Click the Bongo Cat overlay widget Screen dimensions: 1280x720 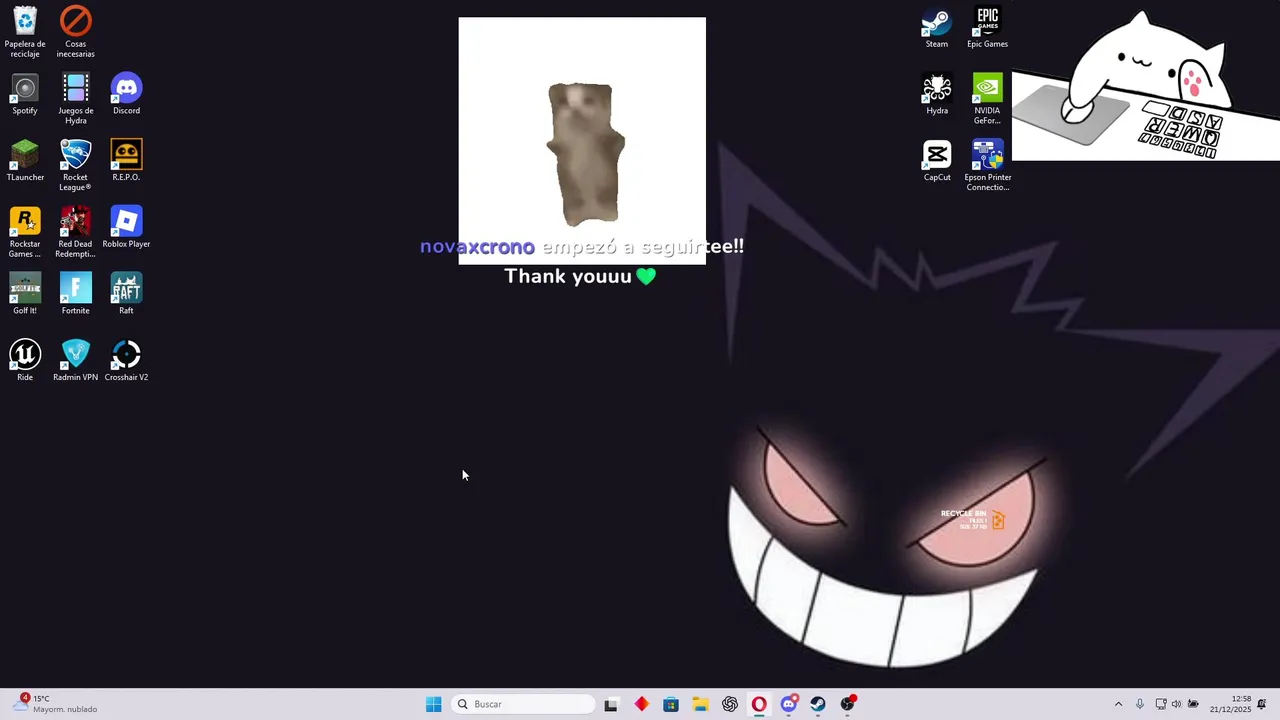[x=1146, y=85]
